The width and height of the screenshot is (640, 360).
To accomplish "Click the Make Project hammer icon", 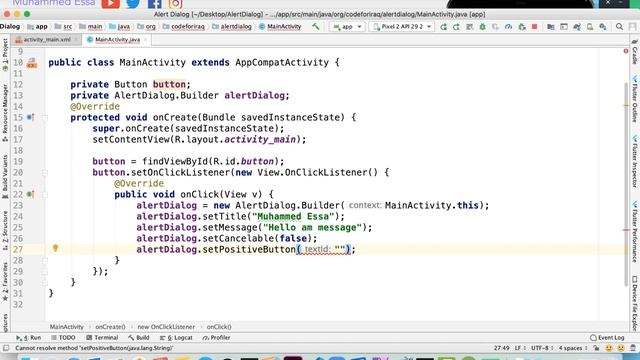I will click(x=316, y=27).
